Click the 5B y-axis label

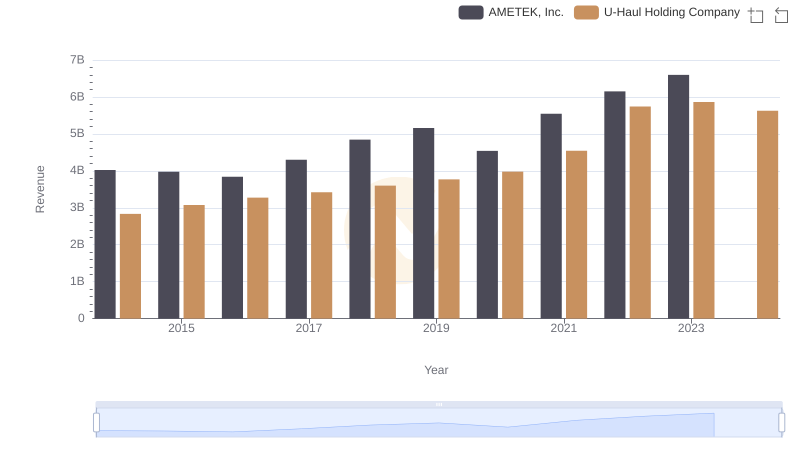pos(77,134)
